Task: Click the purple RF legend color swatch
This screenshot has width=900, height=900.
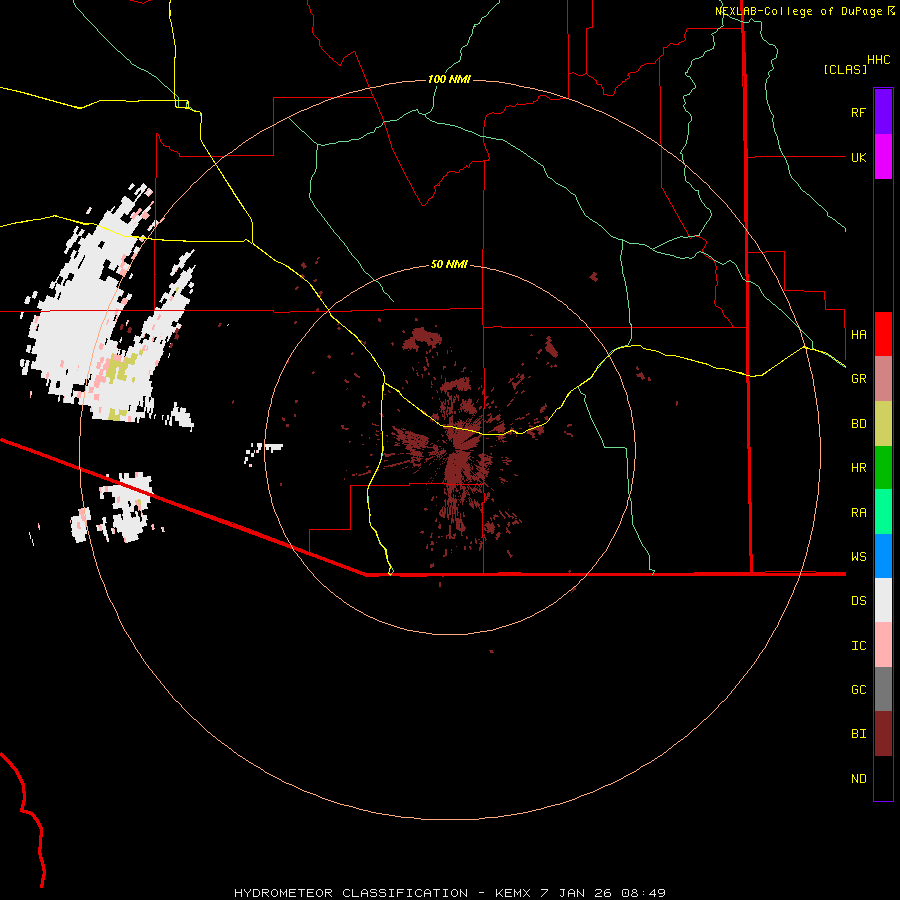Action: (883, 112)
